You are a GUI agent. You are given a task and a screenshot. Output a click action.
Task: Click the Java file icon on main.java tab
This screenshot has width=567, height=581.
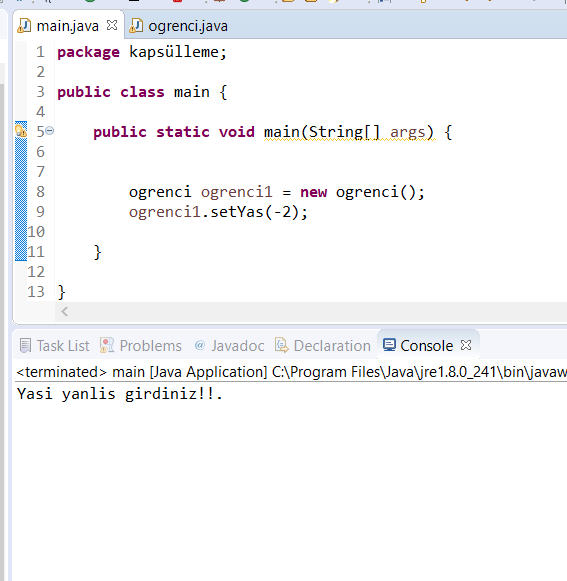pos(24,26)
